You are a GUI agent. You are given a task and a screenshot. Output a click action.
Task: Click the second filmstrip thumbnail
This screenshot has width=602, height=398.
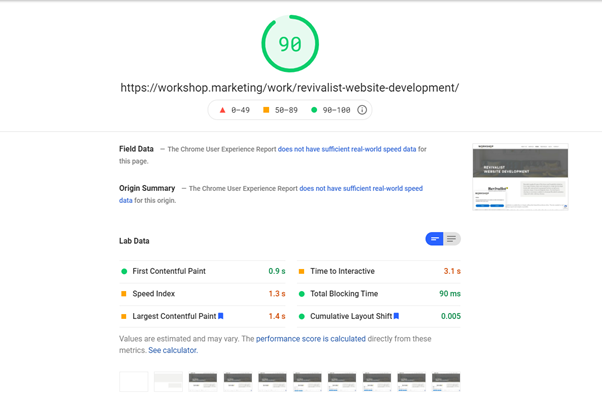(x=168, y=381)
